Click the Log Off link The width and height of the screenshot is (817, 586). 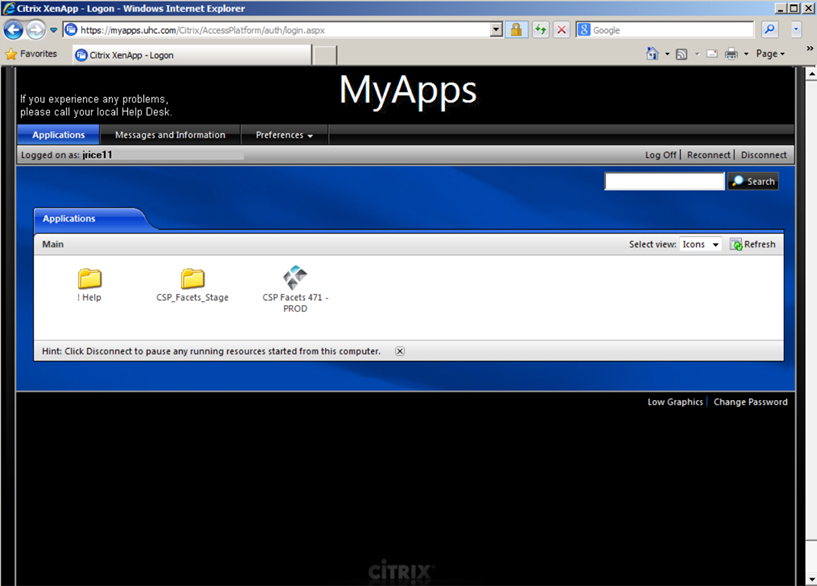[660, 155]
